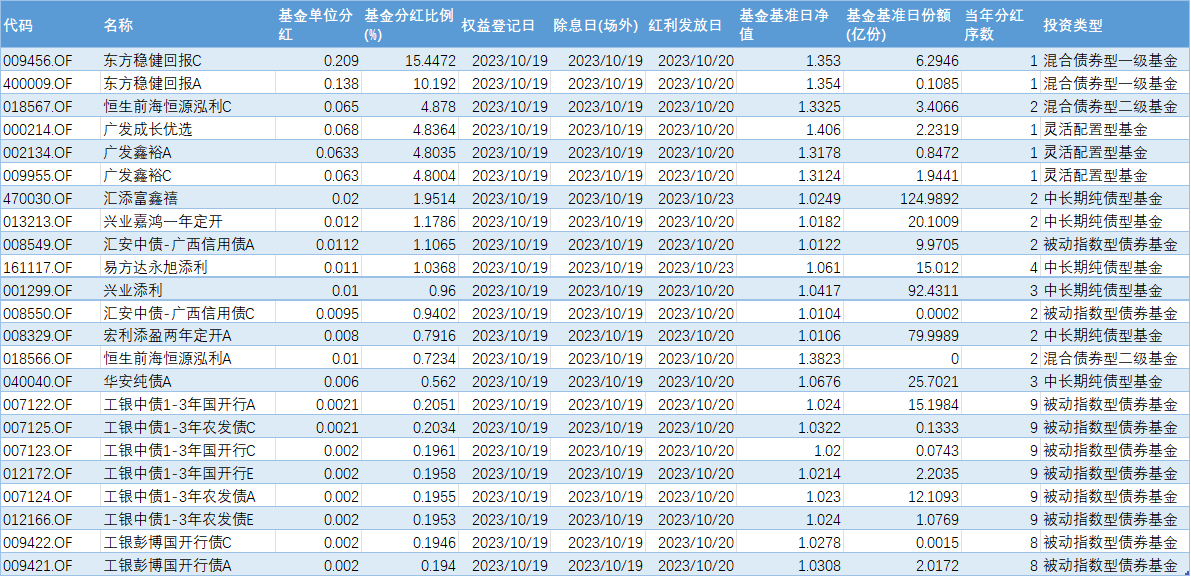Click the 代码 column header
Screen dimensions: 1191x577
tap(18, 25)
